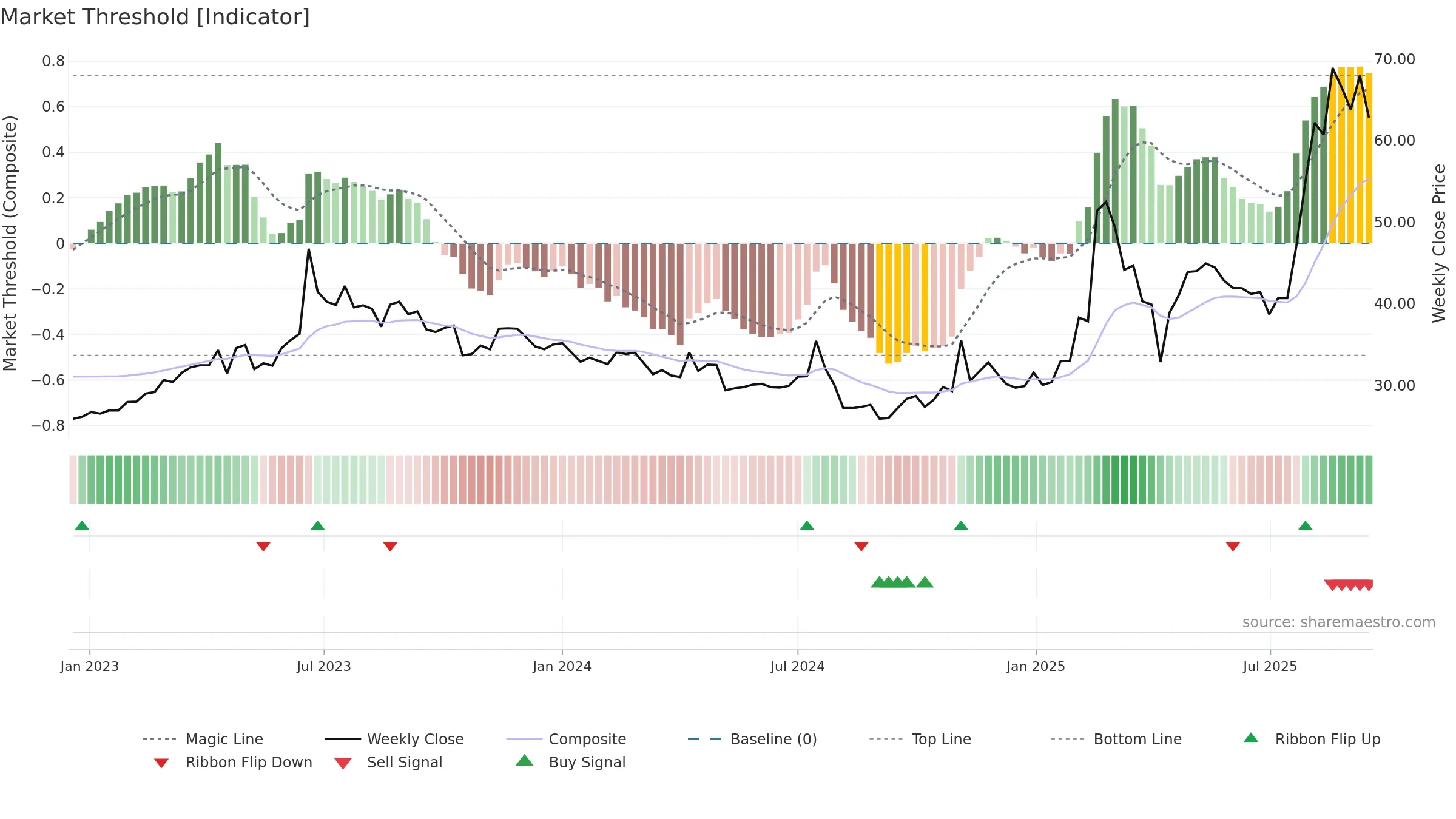
Task: Click the '−0.6' composite axis label
Action: coord(48,380)
